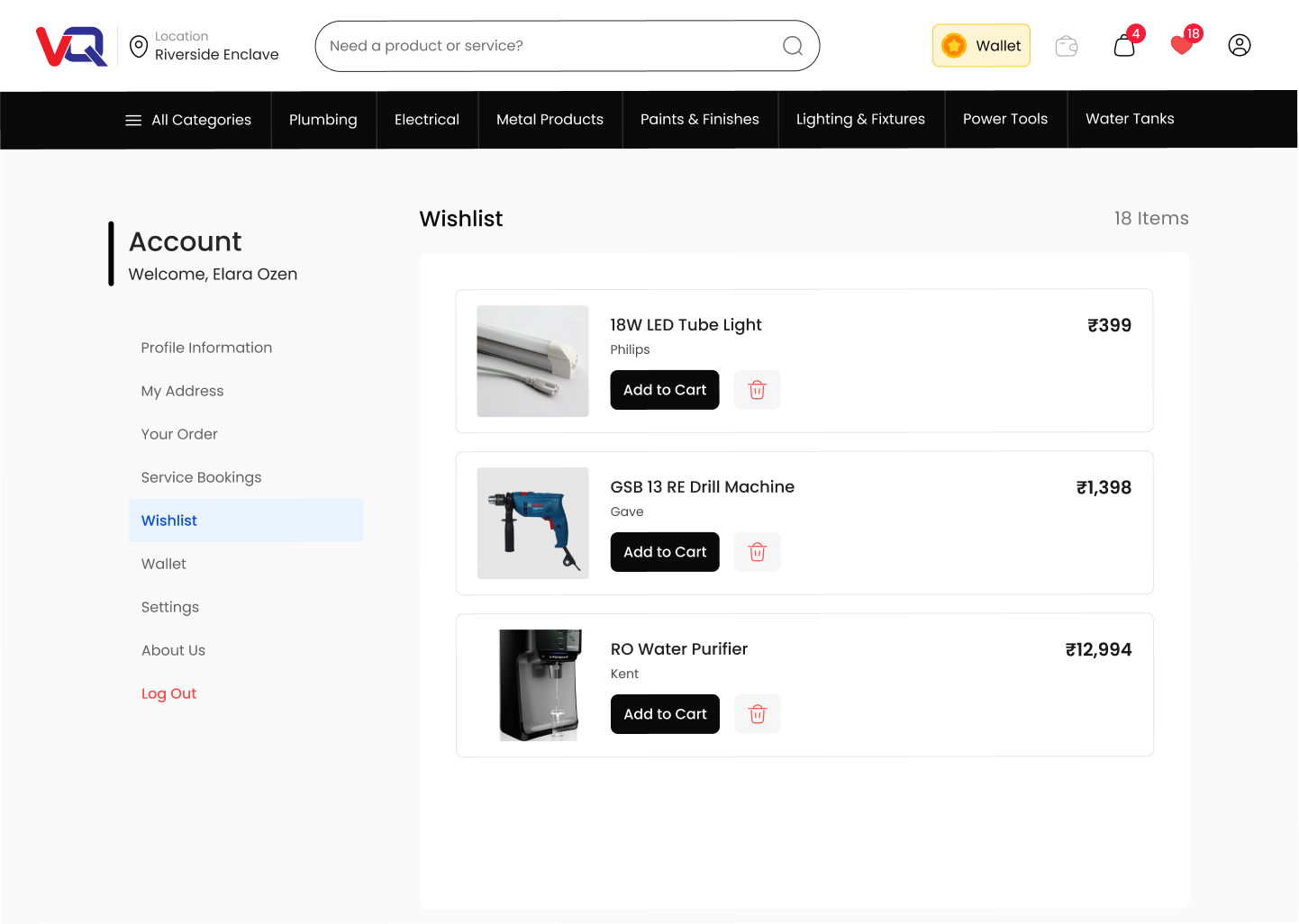Click the location pin icon
This screenshot has width=1299, height=924.
click(x=139, y=46)
